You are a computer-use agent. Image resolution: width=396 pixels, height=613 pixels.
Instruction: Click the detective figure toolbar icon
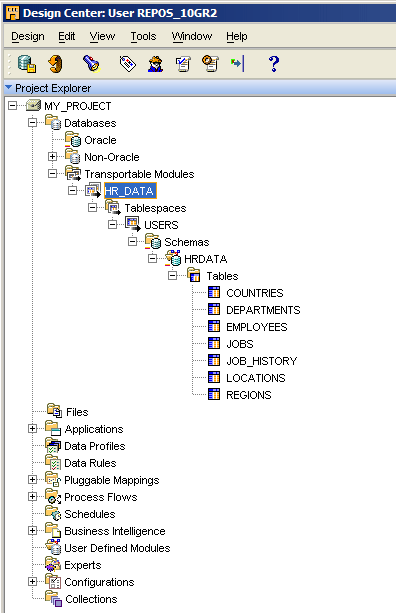pyautogui.click(x=156, y=64)
